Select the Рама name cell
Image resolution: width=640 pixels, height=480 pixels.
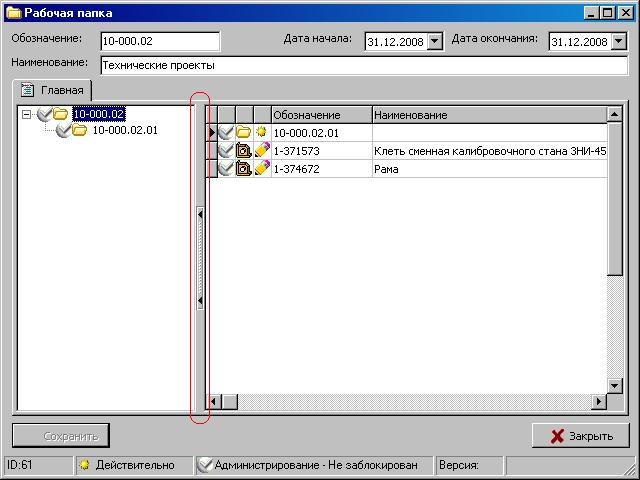click(490, 169)
